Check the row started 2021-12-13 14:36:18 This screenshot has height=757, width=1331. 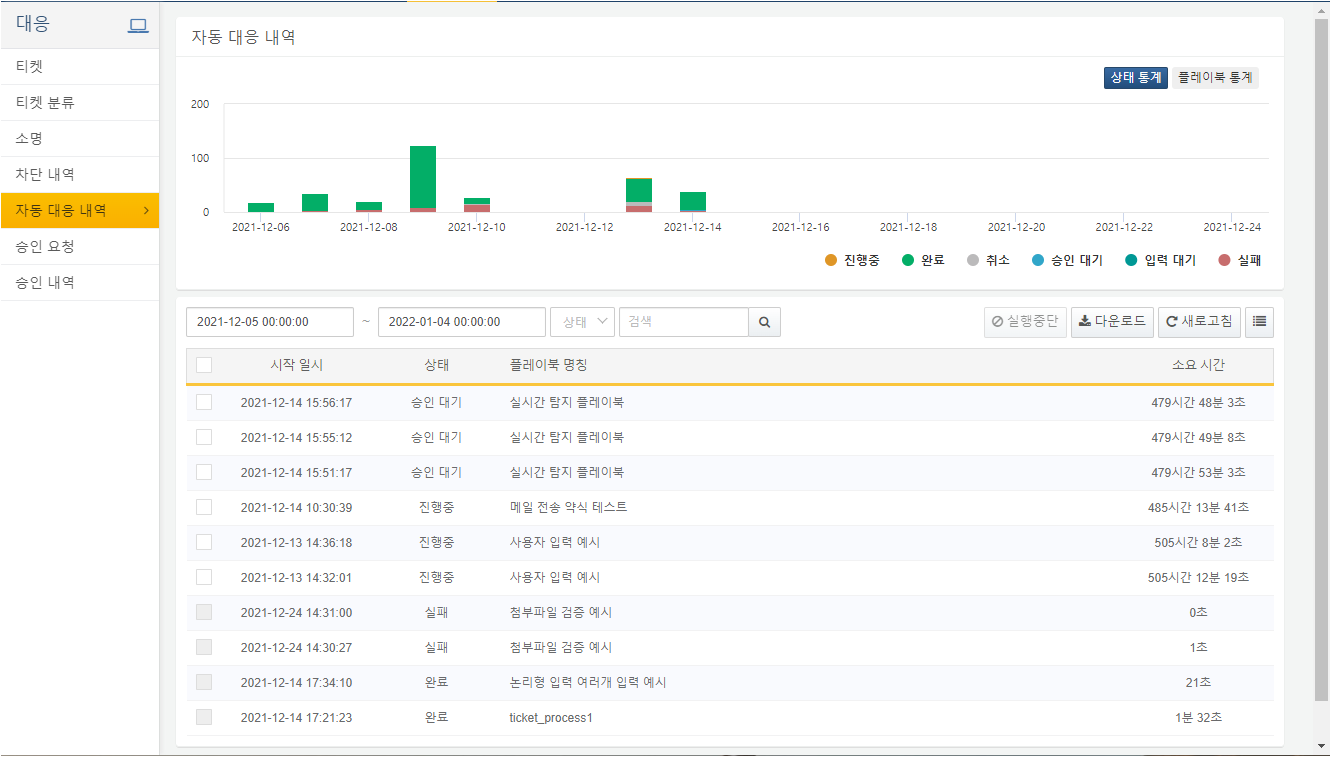(x=204, y=542)
